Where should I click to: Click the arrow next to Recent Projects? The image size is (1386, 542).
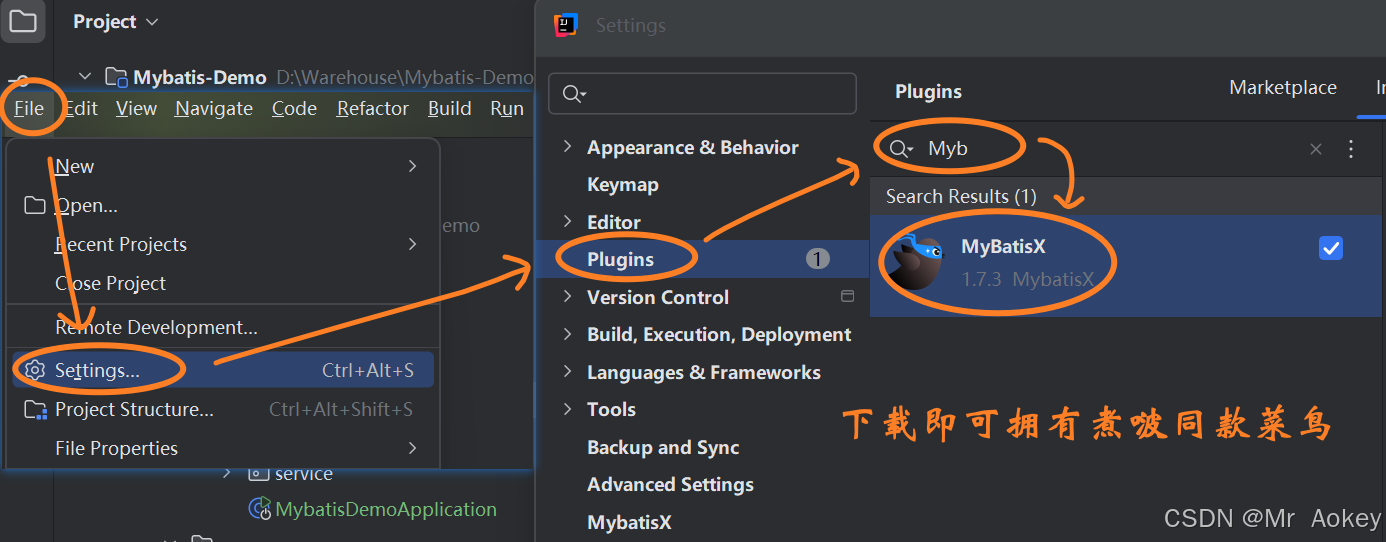point(412,244)
